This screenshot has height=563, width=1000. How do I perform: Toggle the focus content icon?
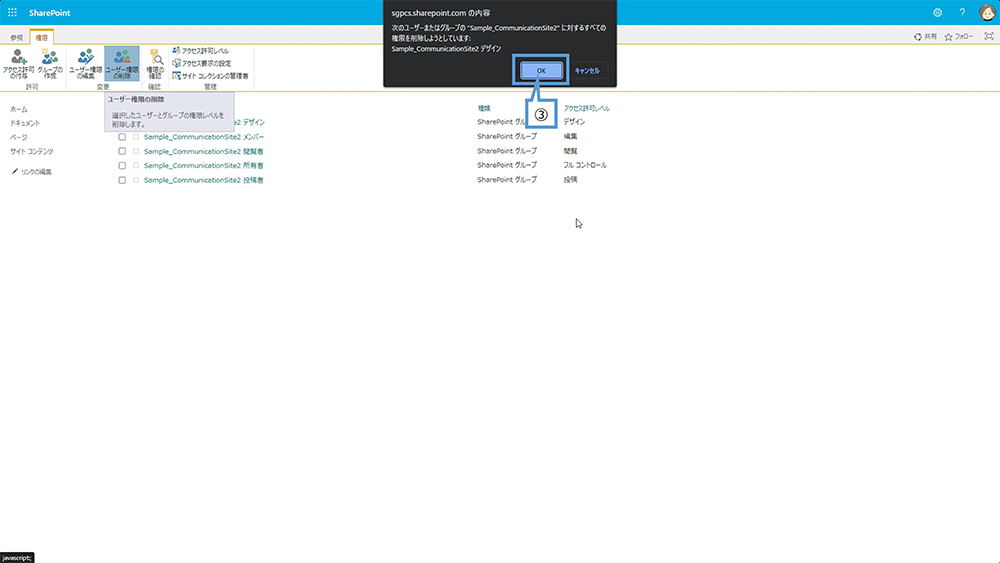tap(989, 36)
